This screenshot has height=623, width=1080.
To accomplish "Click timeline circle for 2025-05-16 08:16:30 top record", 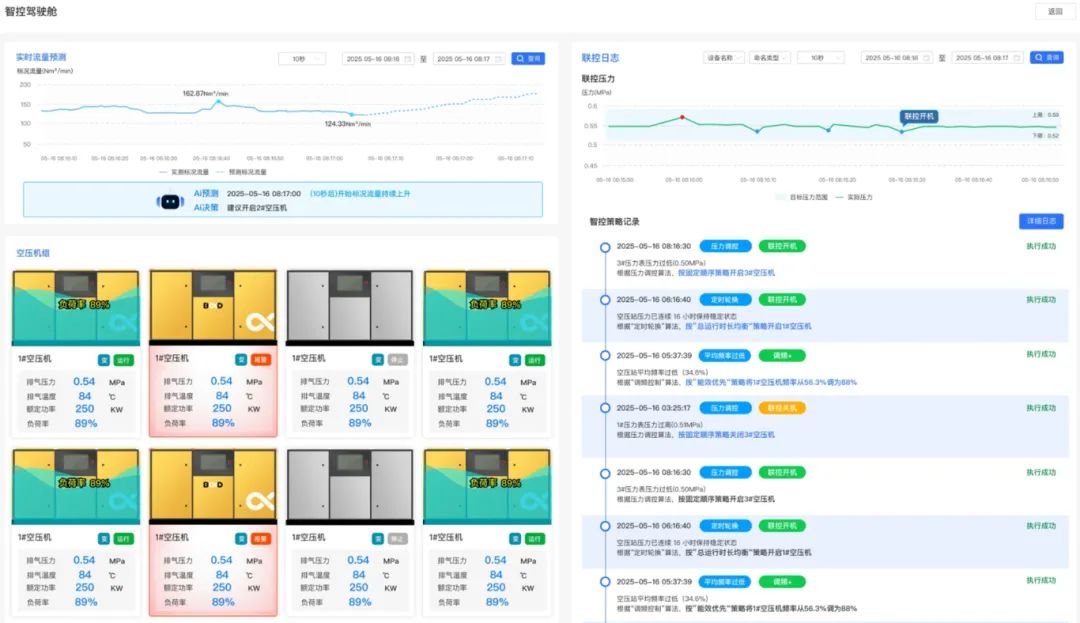I will 605,246.
